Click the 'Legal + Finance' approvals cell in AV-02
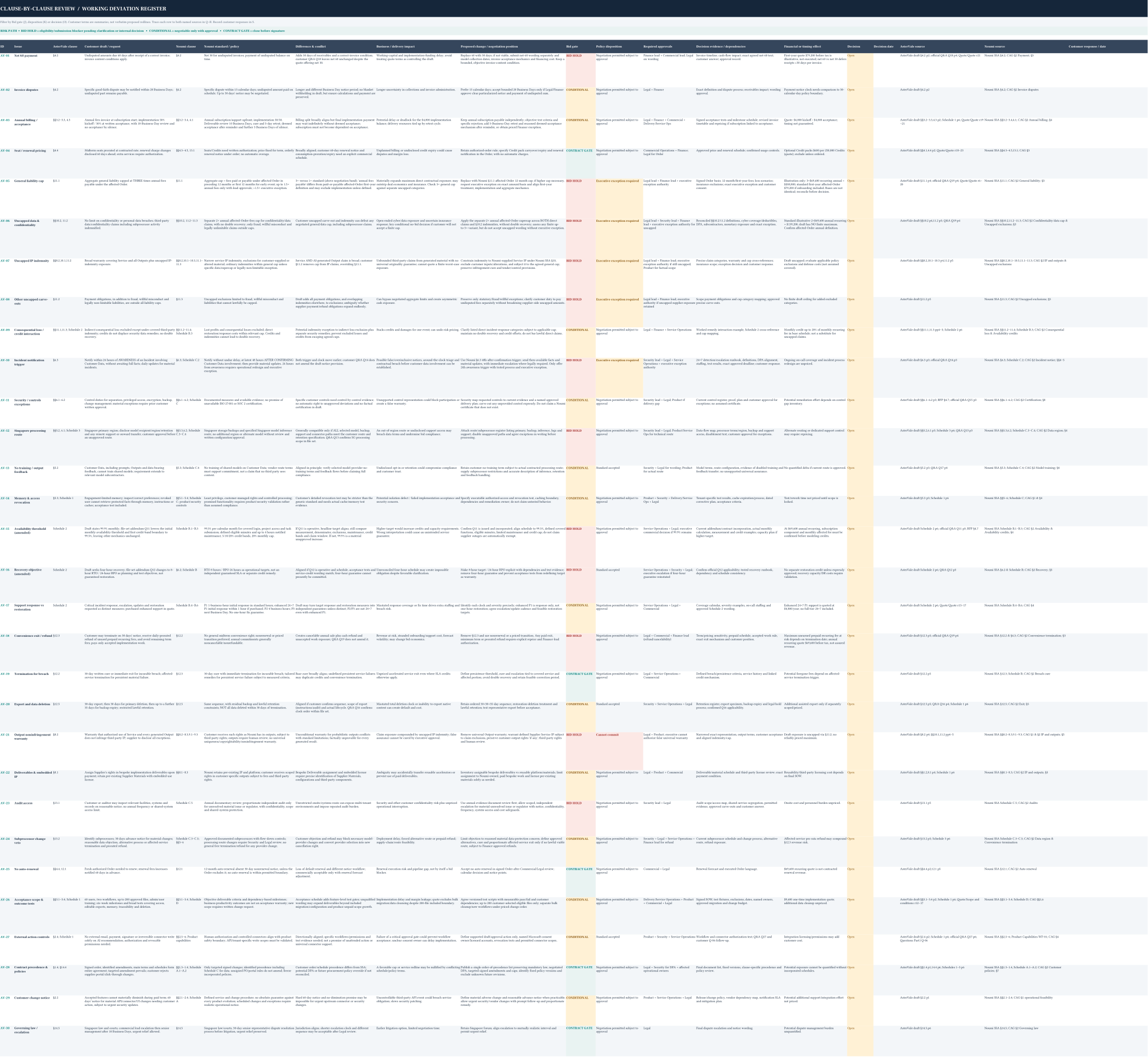 tap(669, 102)
